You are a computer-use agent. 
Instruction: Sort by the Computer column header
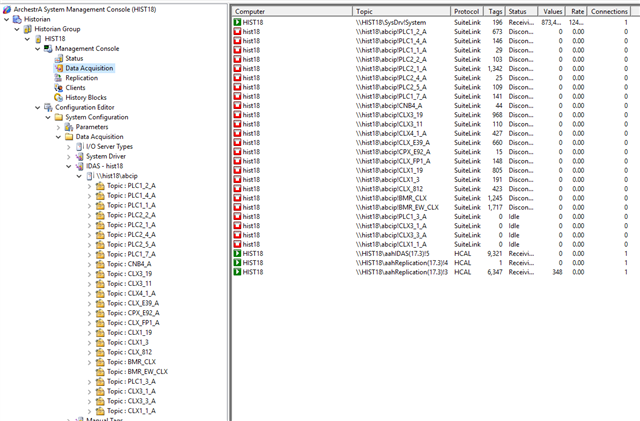click(292, 11)
